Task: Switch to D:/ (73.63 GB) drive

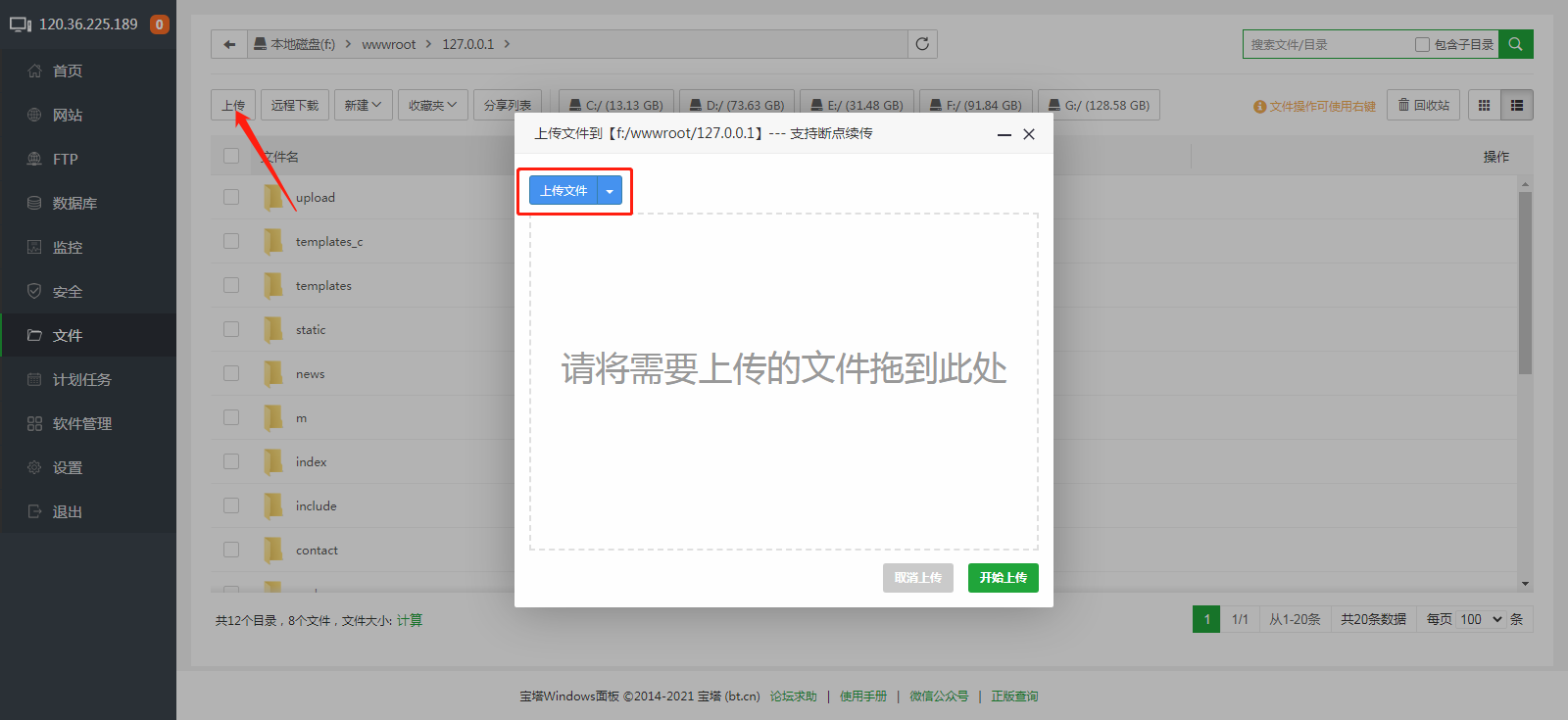Action: tap(737, 105)
